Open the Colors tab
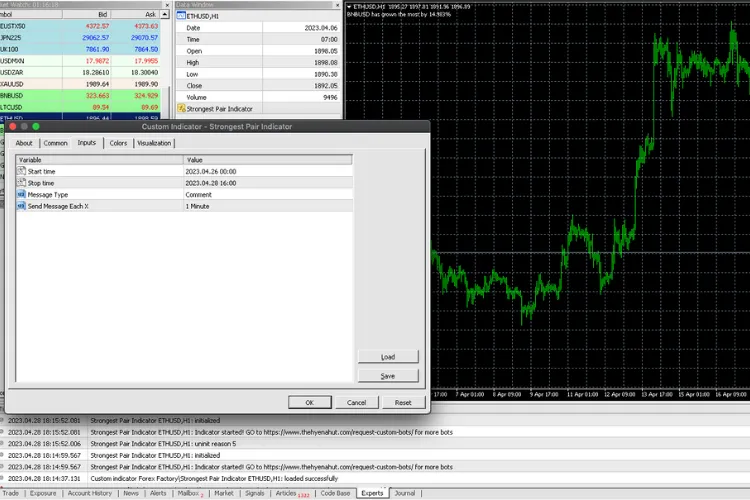750x500 pixels. [118, 143]
